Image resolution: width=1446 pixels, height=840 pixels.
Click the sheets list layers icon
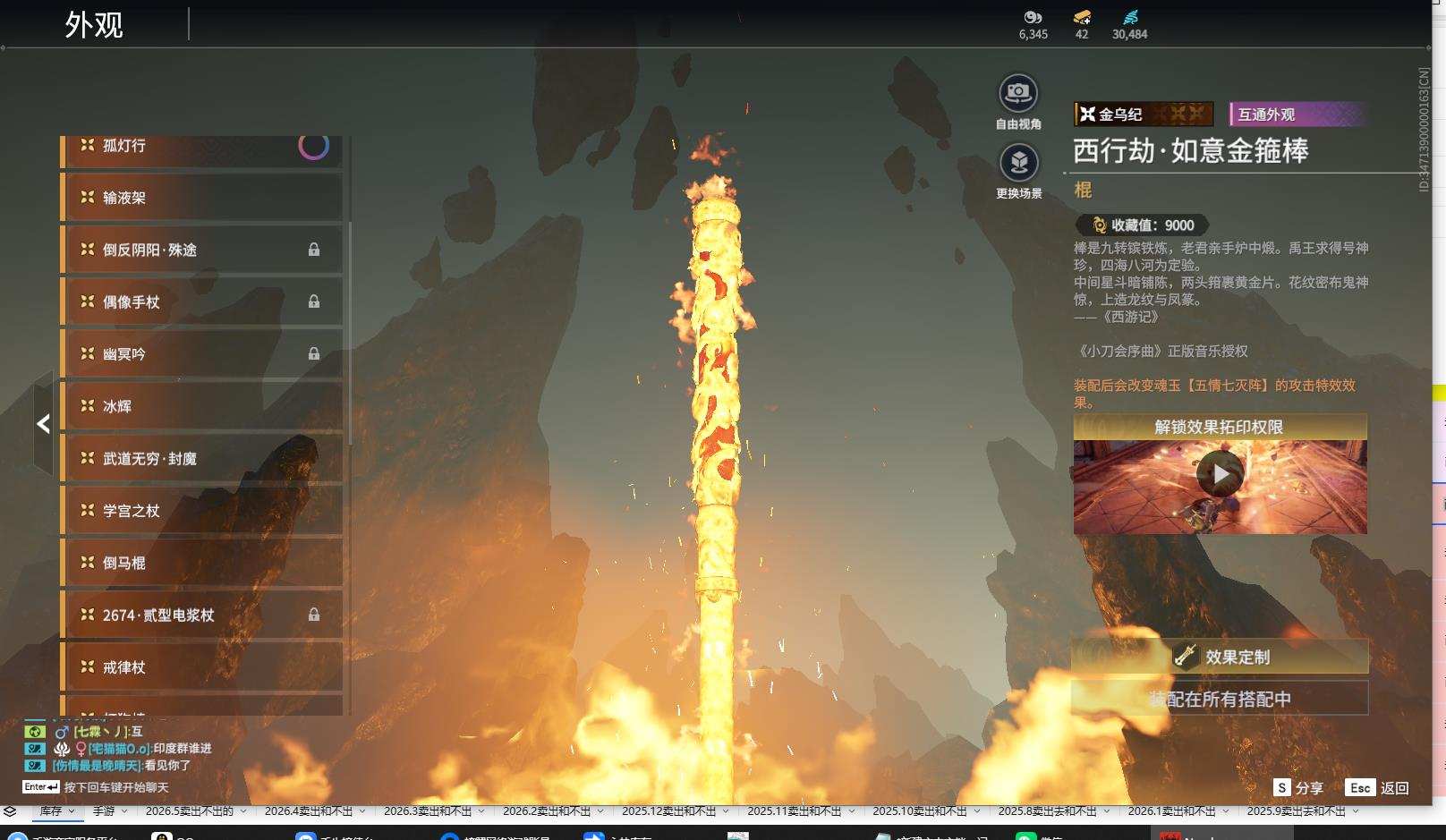(x=10, y=811)
